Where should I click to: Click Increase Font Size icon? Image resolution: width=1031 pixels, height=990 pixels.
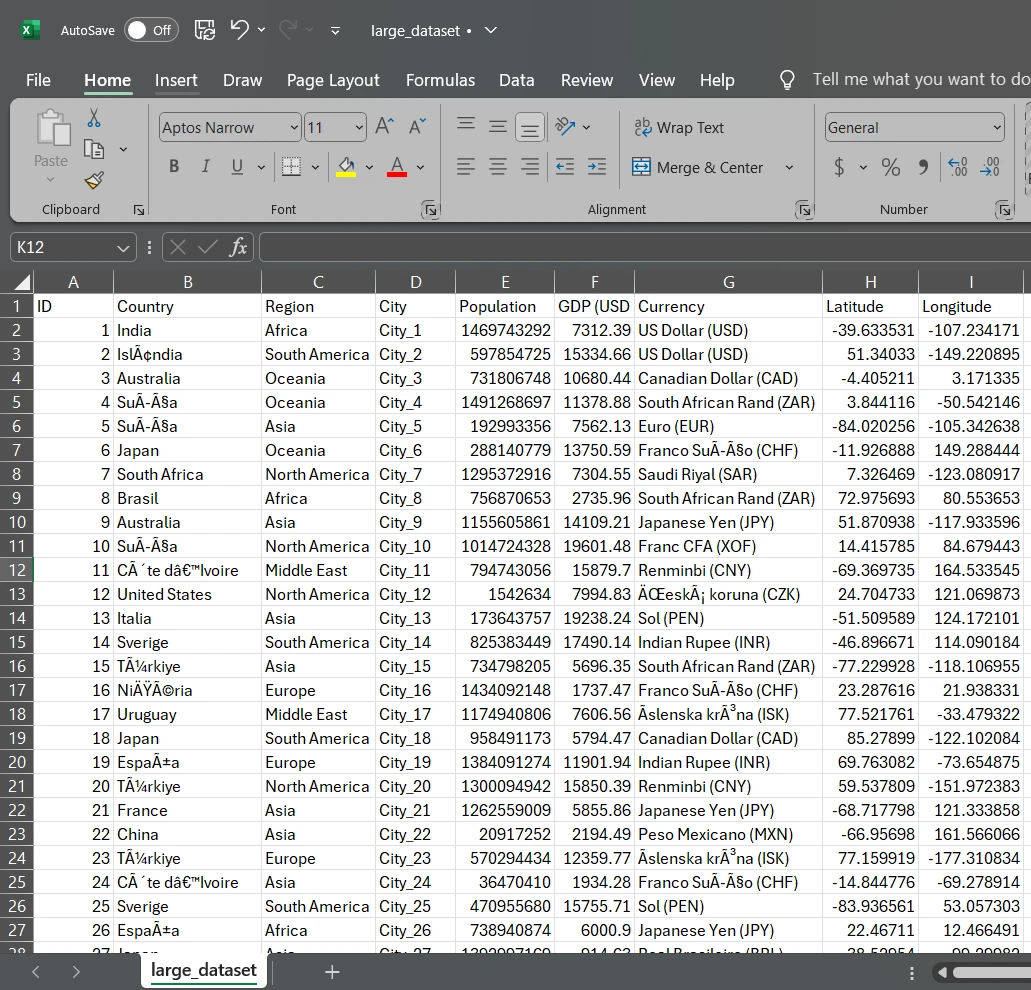click(x=384, y=127)
